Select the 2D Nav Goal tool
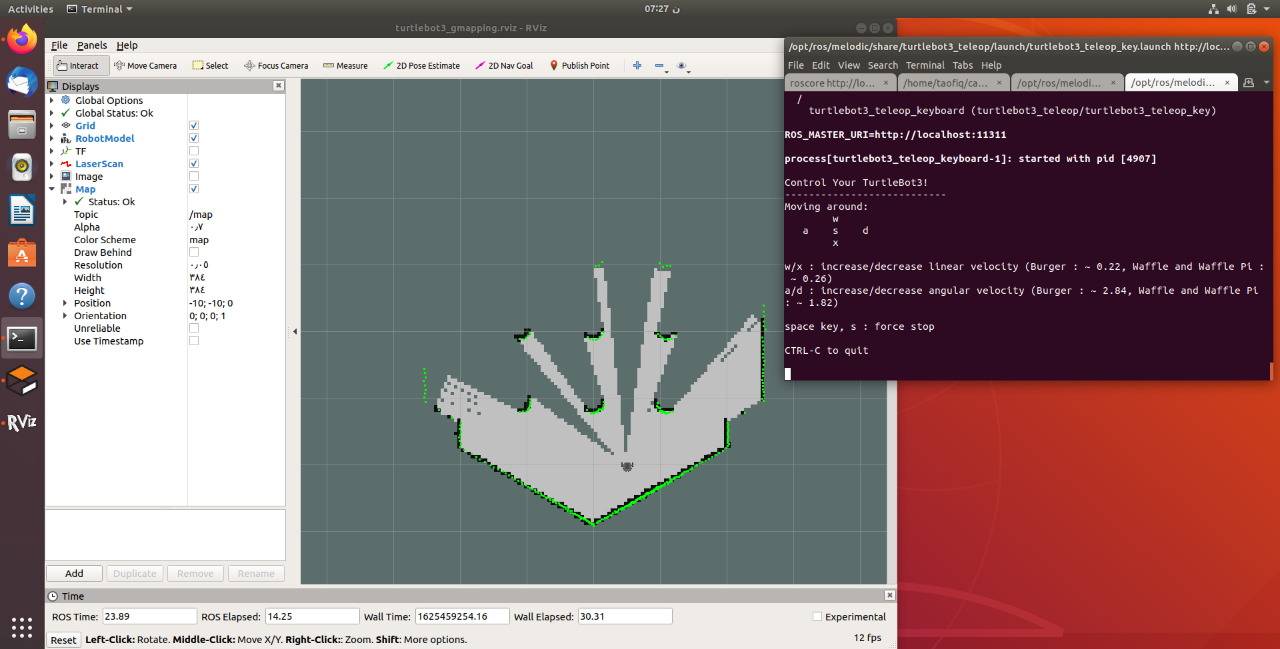 [503, 66]
